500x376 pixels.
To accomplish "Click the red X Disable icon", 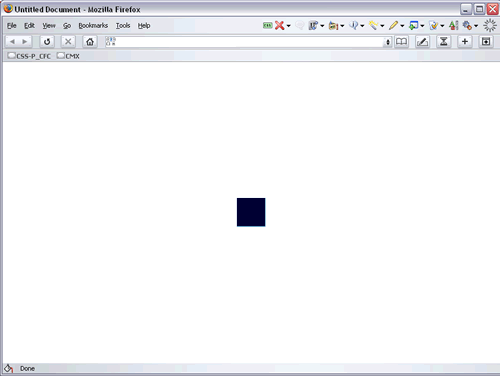I will tap(280, 25).
